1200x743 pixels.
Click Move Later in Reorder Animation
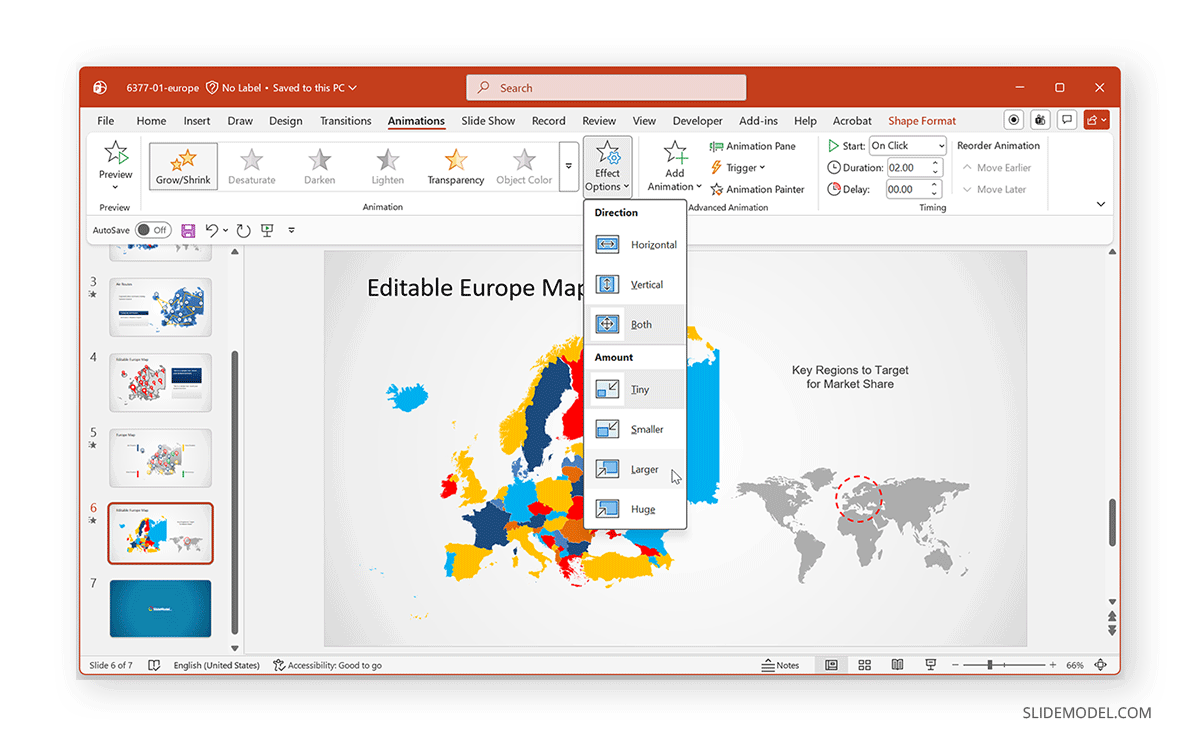coord(994,189)
